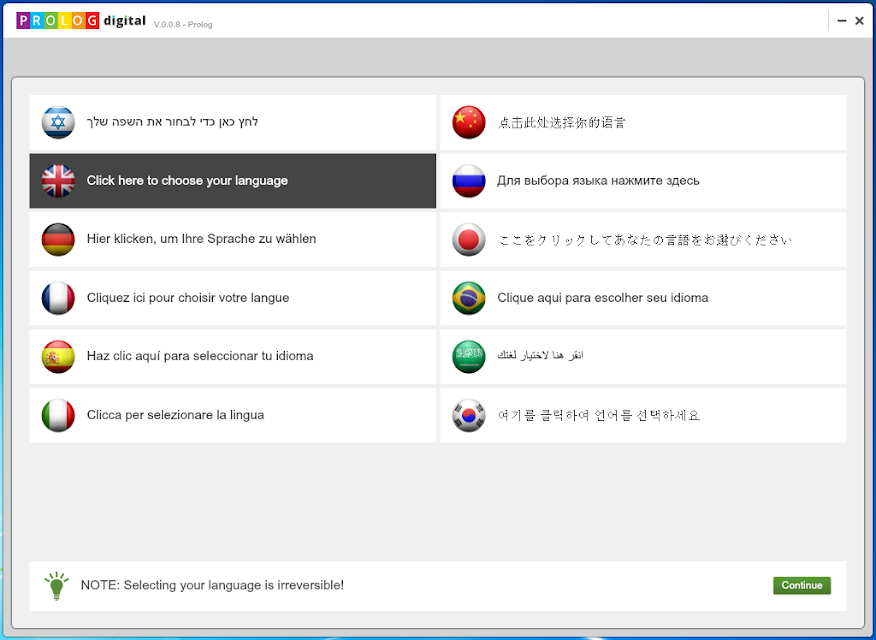Click the green Continue button
Viewport: 876px width, 640px height.
(x=802, y=585)
